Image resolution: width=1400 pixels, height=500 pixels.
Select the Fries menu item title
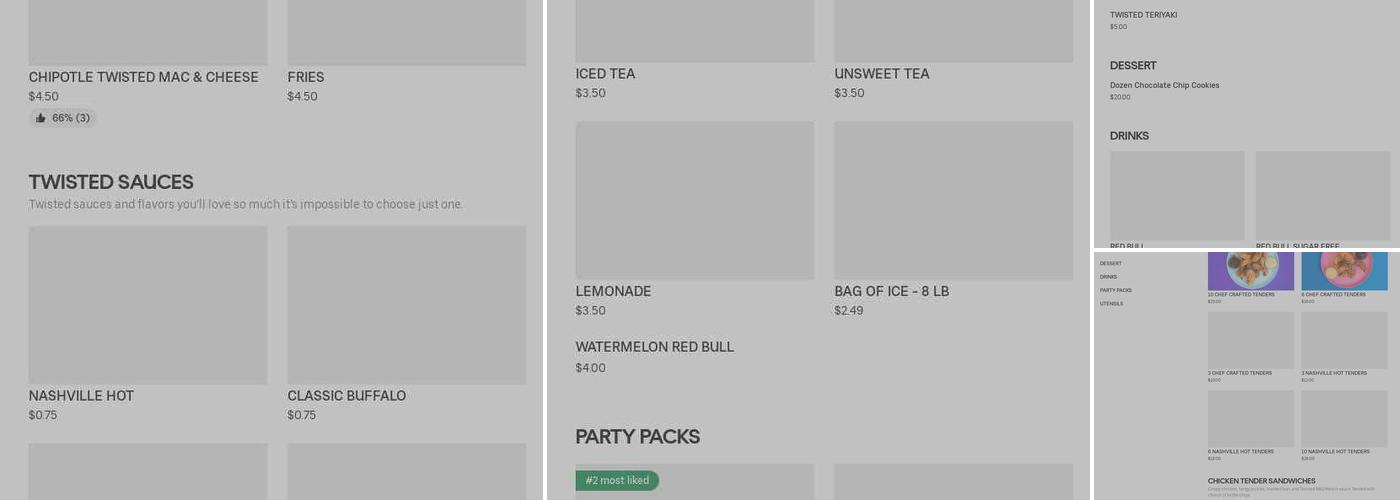pyautogui.click(x=305, y=77)
